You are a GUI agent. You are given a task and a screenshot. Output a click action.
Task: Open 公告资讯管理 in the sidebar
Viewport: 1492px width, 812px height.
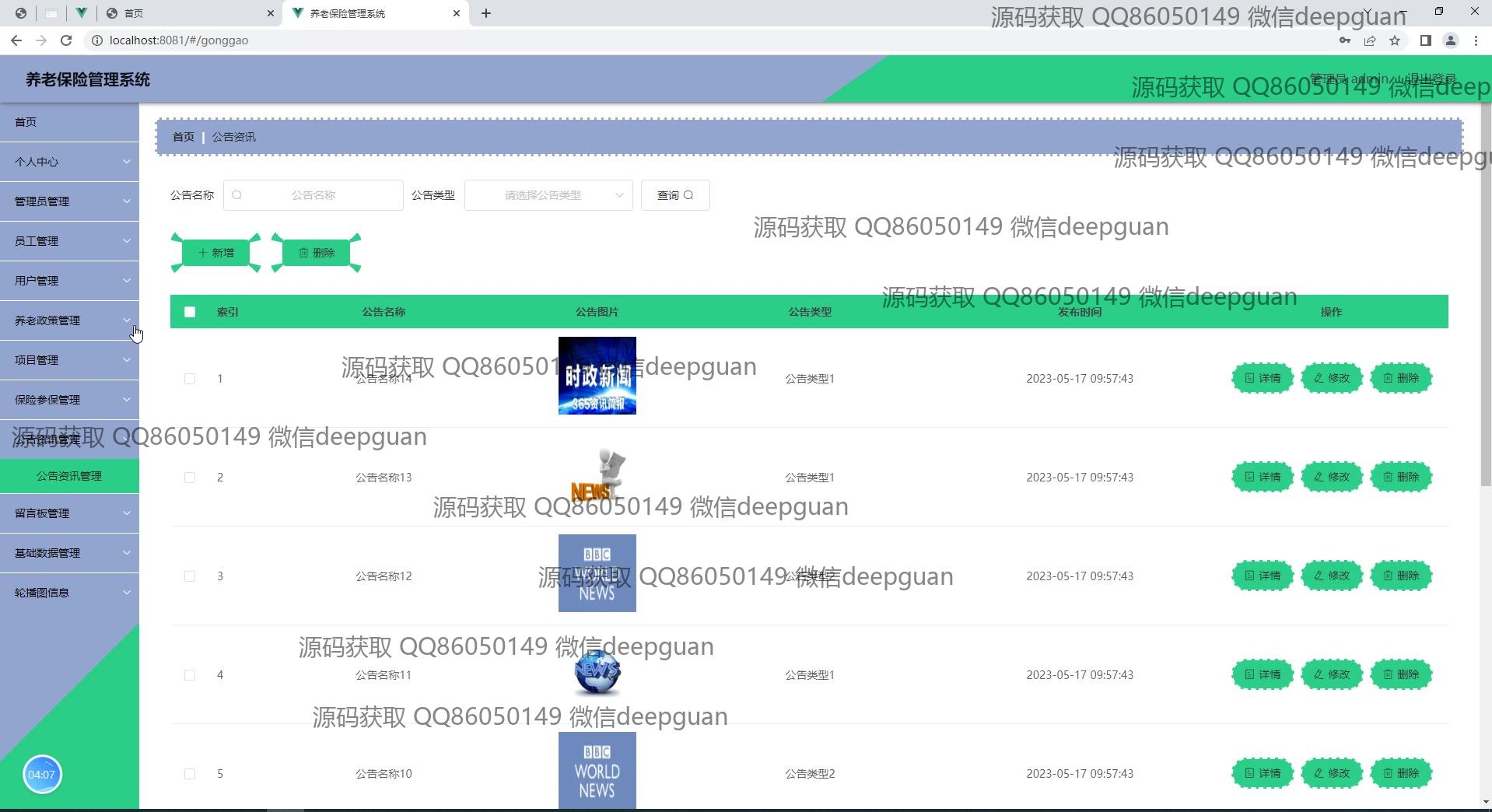pyautogui.click(x=69, y=476)
